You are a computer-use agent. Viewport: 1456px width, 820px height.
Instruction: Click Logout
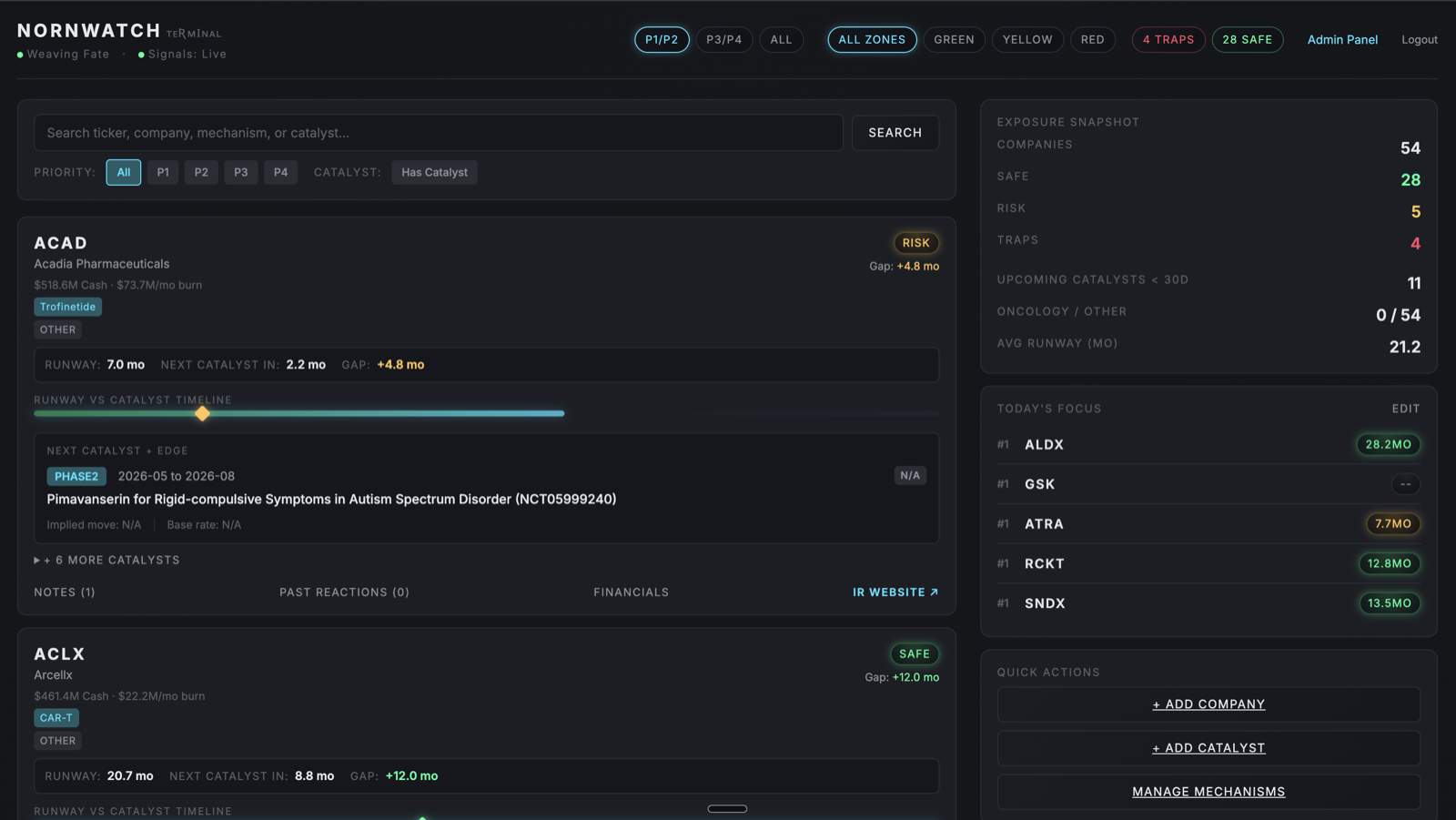pyautogui.click(x=1420, y=40)
